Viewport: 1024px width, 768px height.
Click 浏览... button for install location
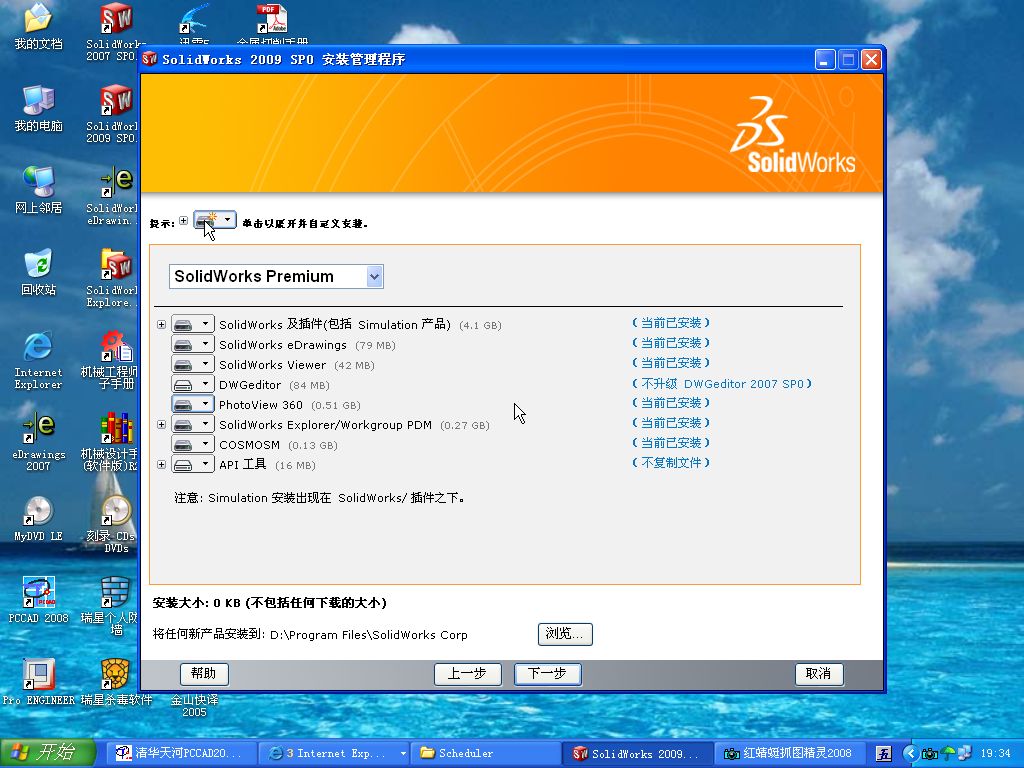pos(565,633)
